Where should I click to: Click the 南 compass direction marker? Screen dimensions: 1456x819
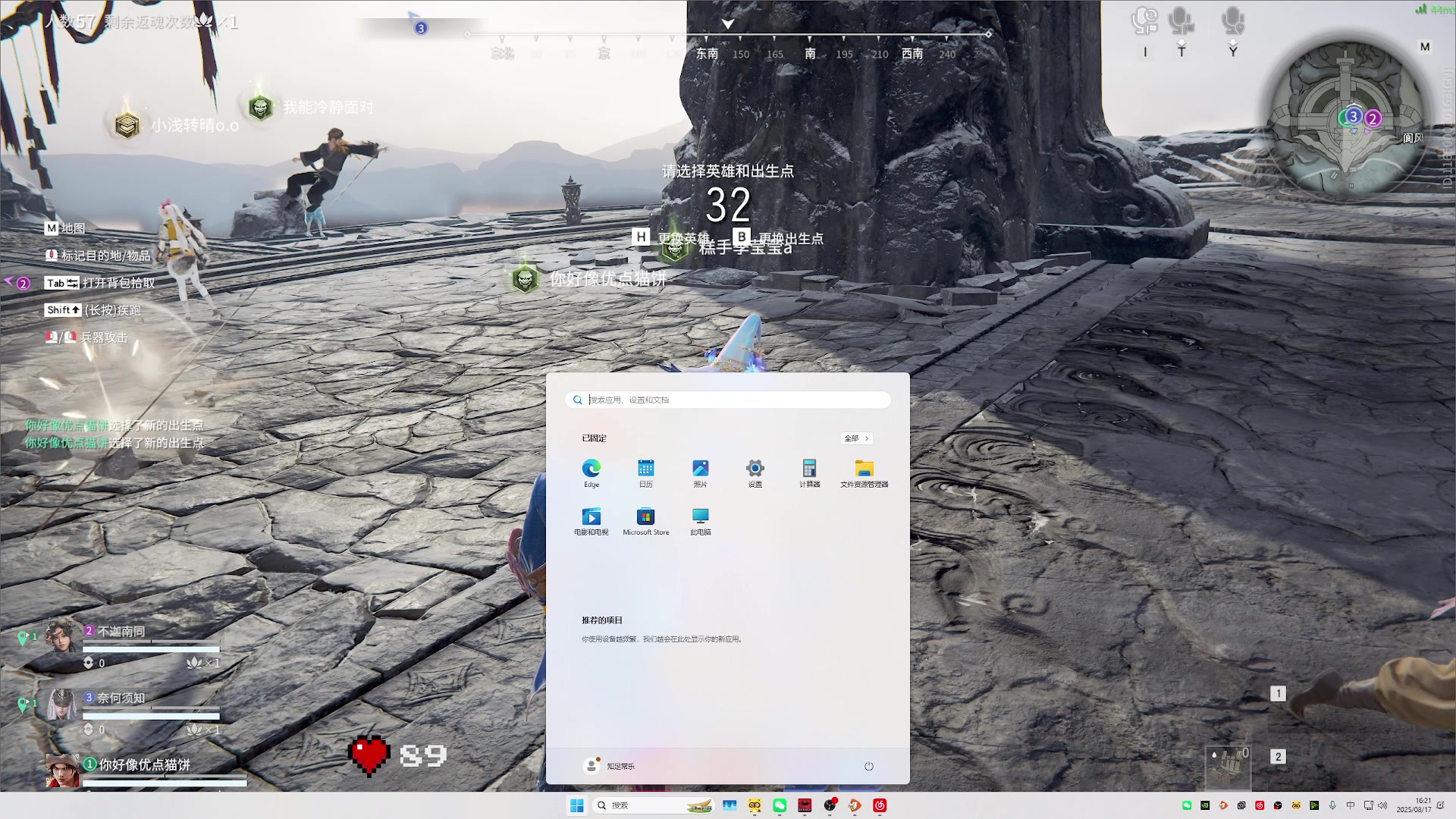[x=810, y=54]
